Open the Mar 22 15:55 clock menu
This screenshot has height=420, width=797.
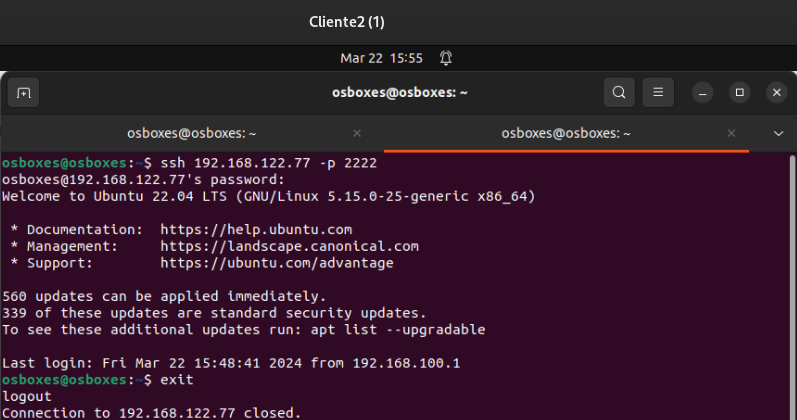pos(381,58)
